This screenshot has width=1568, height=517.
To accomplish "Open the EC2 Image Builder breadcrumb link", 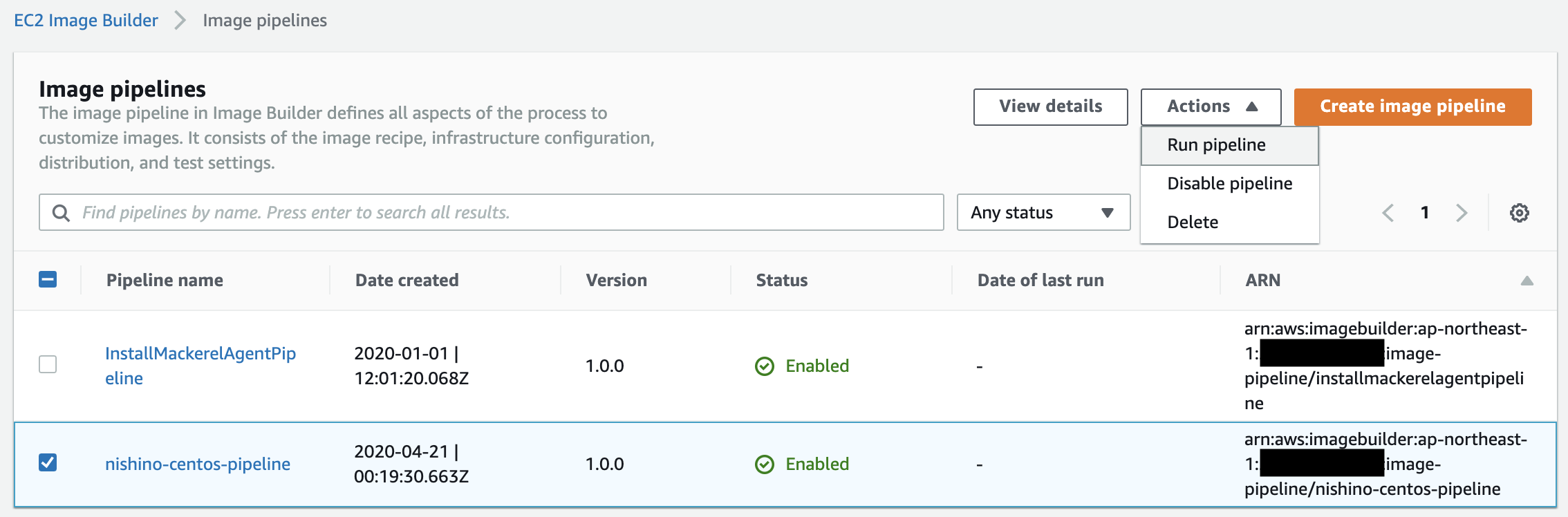I will point(86,21).
